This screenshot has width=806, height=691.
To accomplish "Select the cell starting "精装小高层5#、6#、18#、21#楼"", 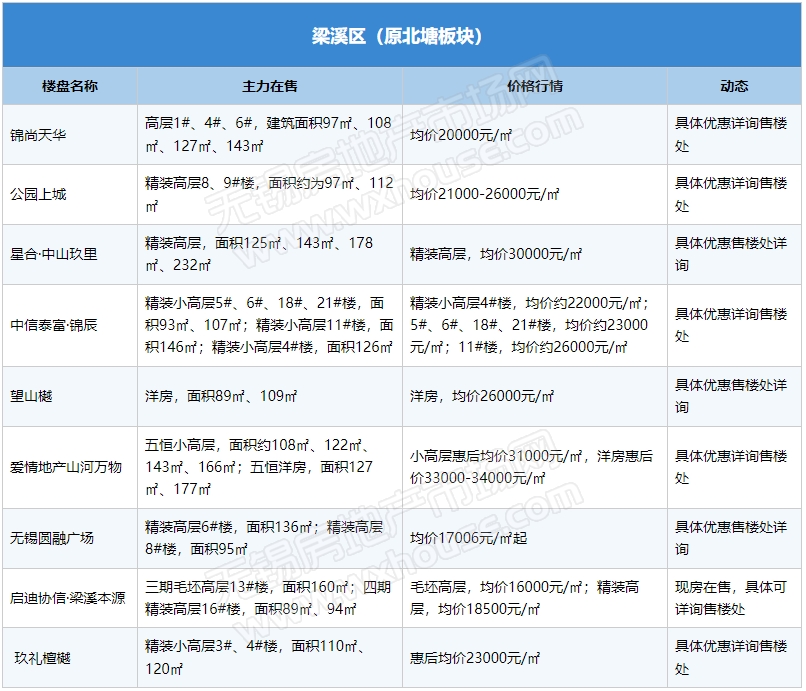I will coord(269,325).
